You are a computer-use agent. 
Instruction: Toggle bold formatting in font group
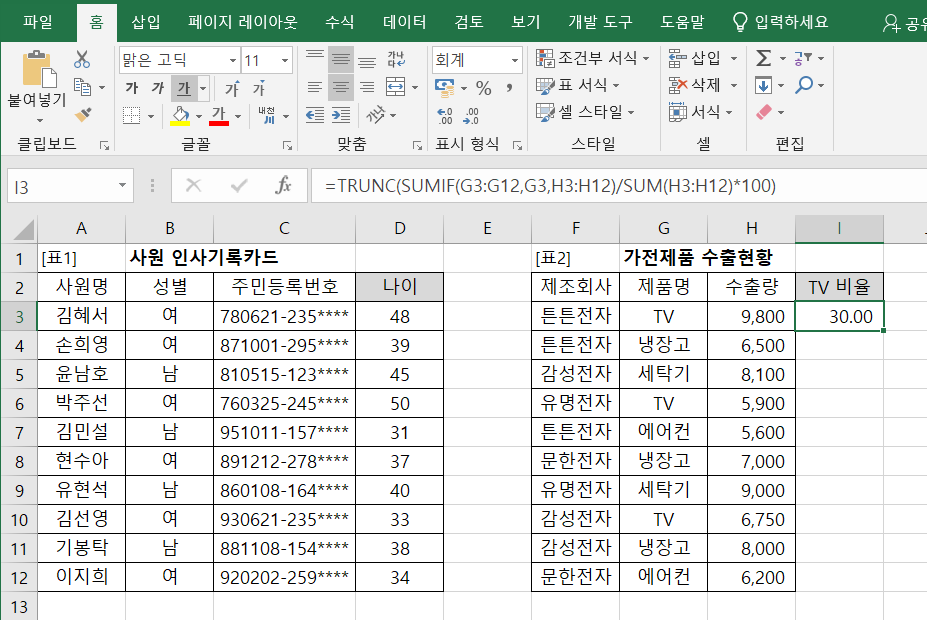(131, 88)
